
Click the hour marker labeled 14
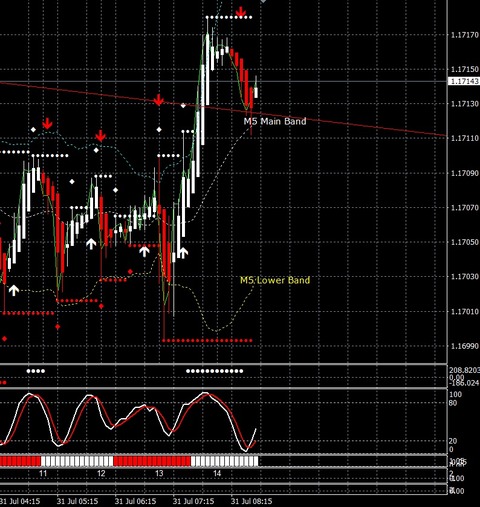tap(217, 473)
